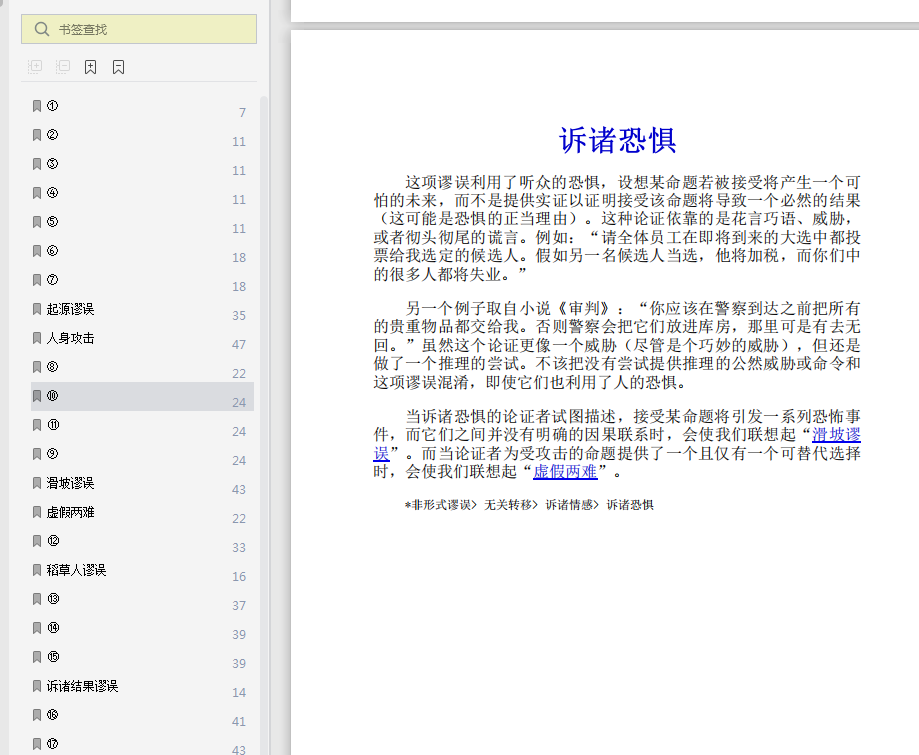This screenshot has height=755, width=919.
Task: Click 诉诸恐惧 at the breadcrumb end
Action: click(x=630, y=505)
